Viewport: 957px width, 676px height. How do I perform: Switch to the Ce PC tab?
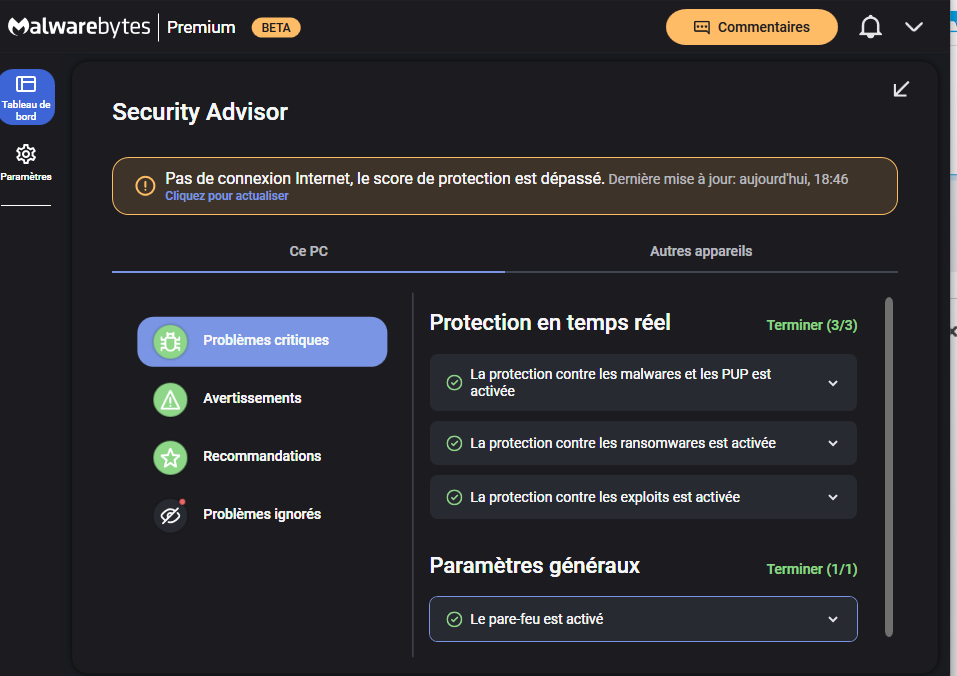pyautogui.click(x=308, y=251)
